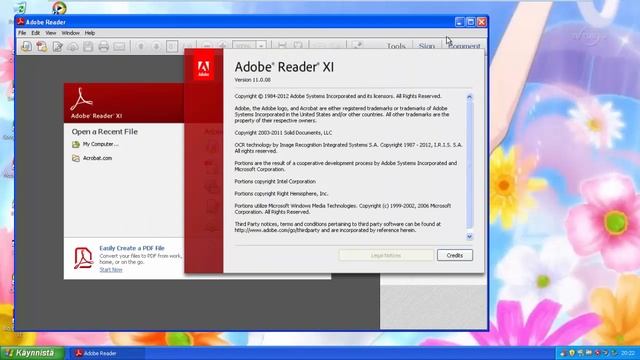Click My Computer... in recent files
The height and width of the screenshot is (360, 640).
click(100, 144)
